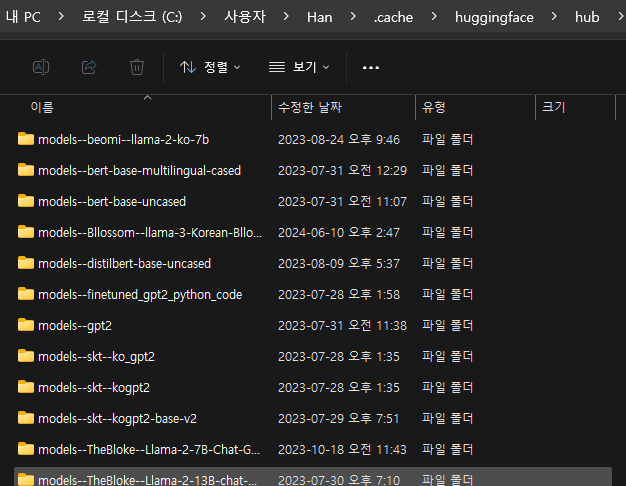Sort by the 이름 column header
Screen dimensions: 626x486
click(42, 107)
